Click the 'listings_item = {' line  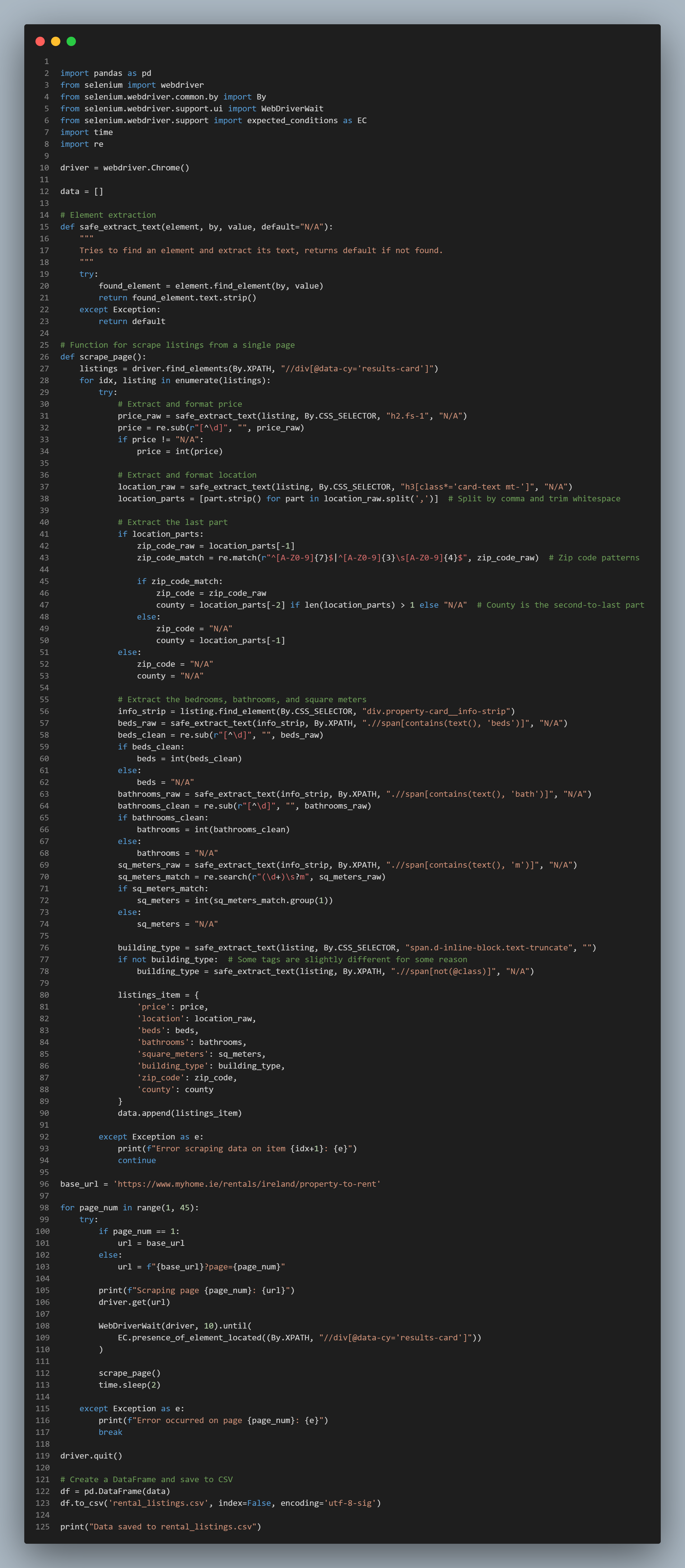158,995
